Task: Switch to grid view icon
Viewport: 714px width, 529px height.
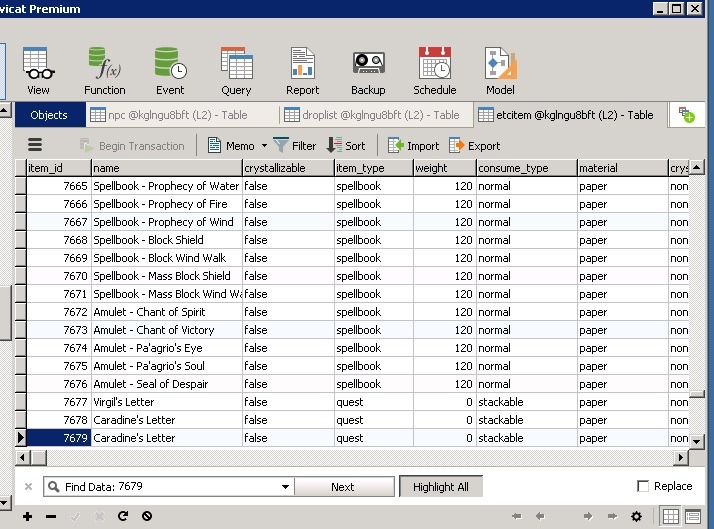Action: click(671, 516)
